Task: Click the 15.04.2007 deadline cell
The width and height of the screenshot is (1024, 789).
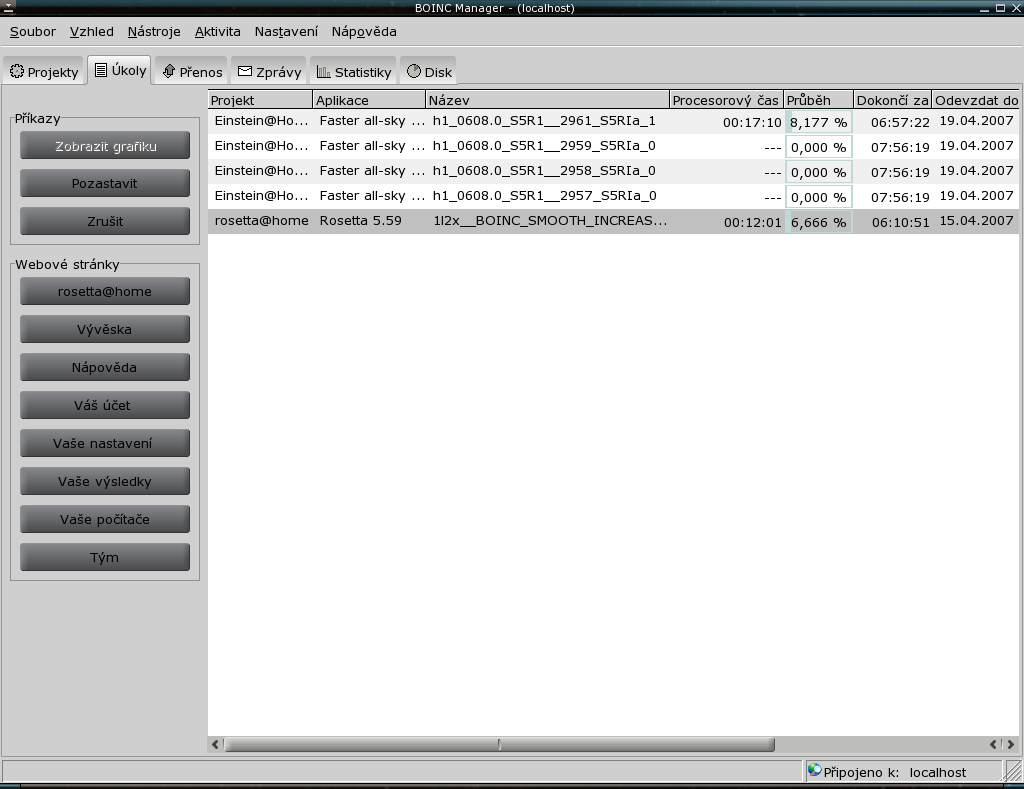Action: (976, 221)
